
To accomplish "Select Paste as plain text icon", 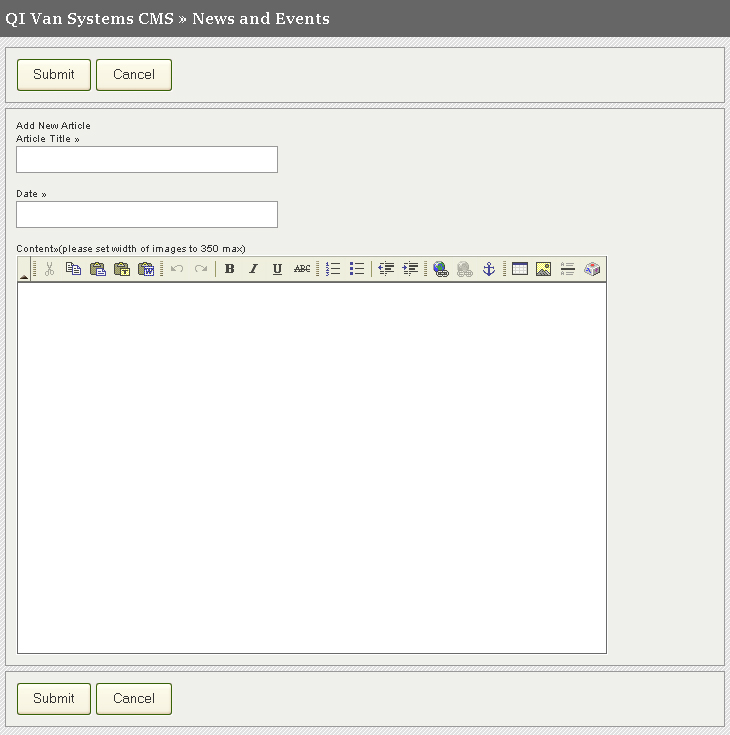I will [121, 269].
